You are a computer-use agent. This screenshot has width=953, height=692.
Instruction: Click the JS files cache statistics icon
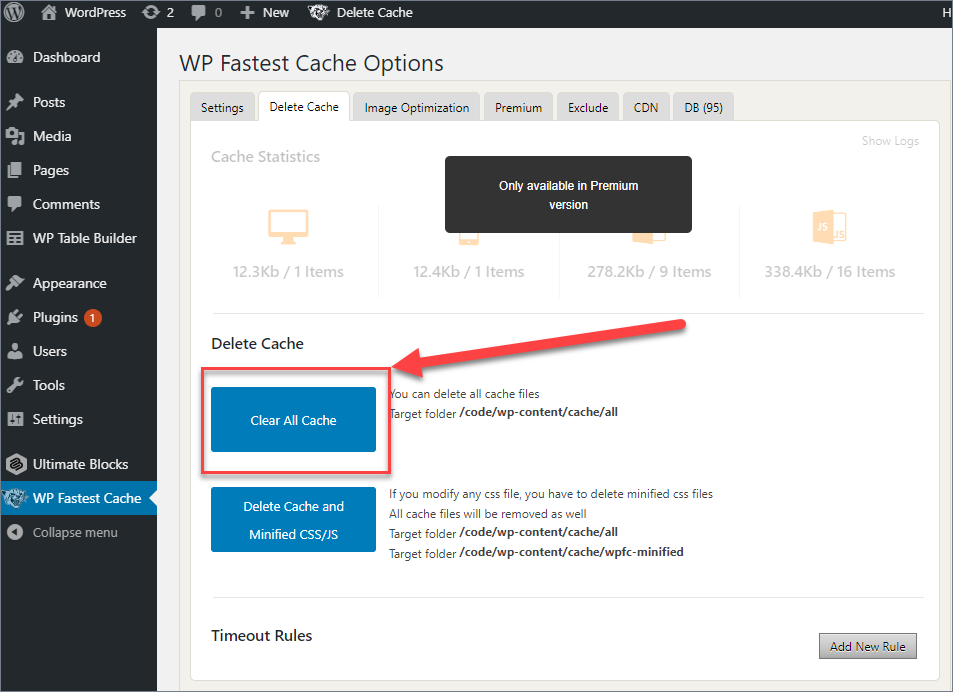pos(829,227)
